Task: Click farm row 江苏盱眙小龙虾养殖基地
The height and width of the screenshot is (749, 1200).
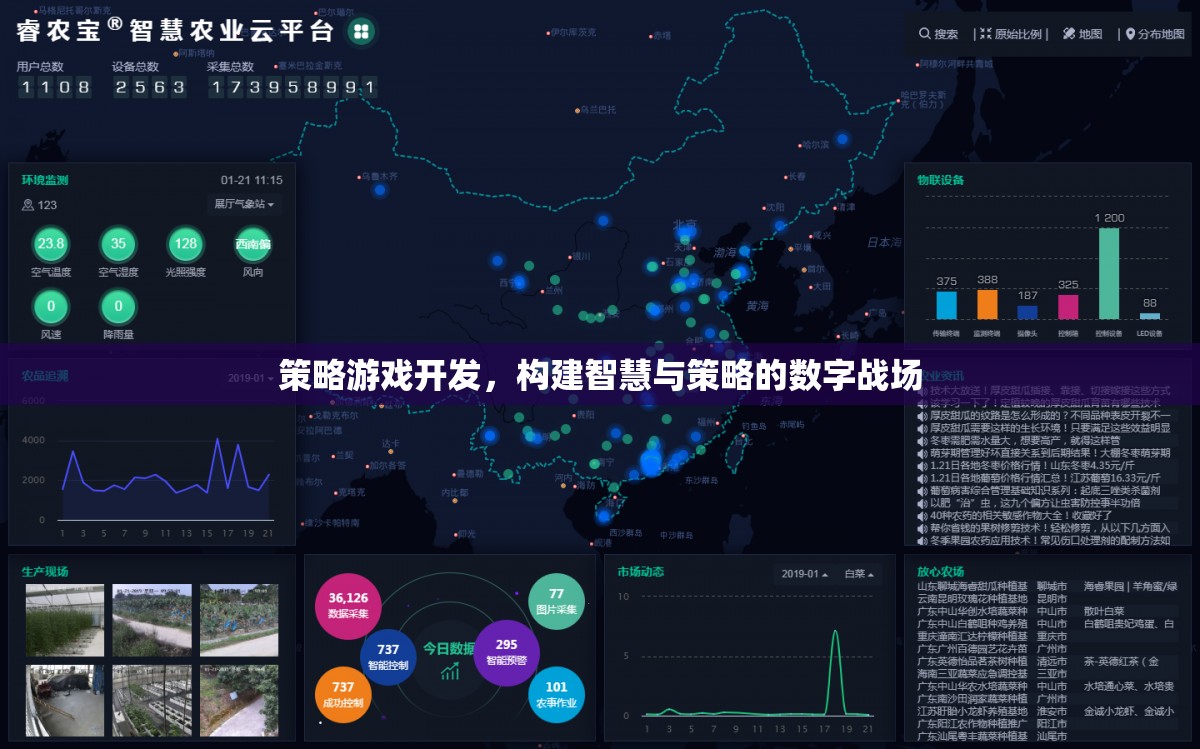Action: tap(1047, 711)
